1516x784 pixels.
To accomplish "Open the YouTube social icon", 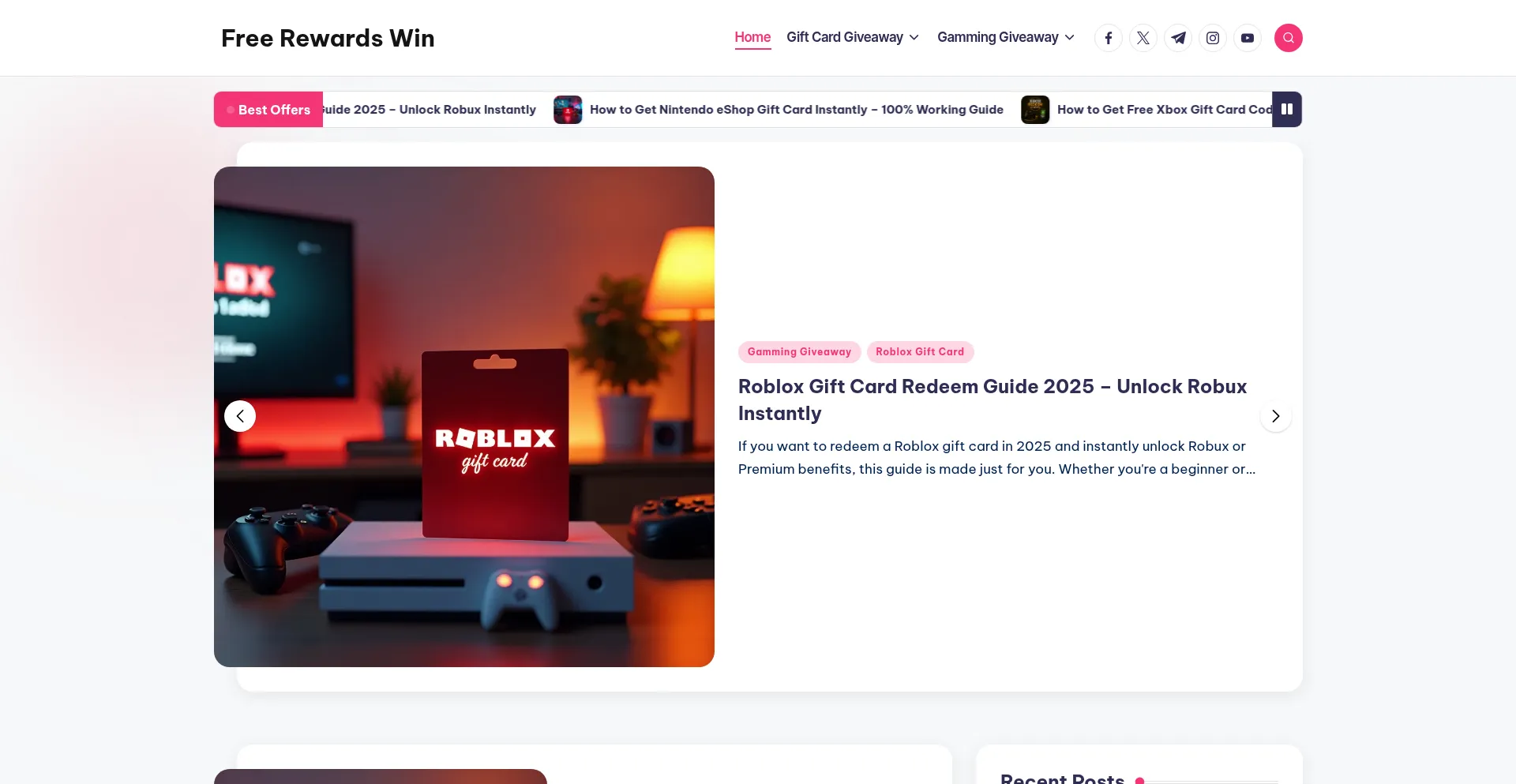I will click(1248, 38).
